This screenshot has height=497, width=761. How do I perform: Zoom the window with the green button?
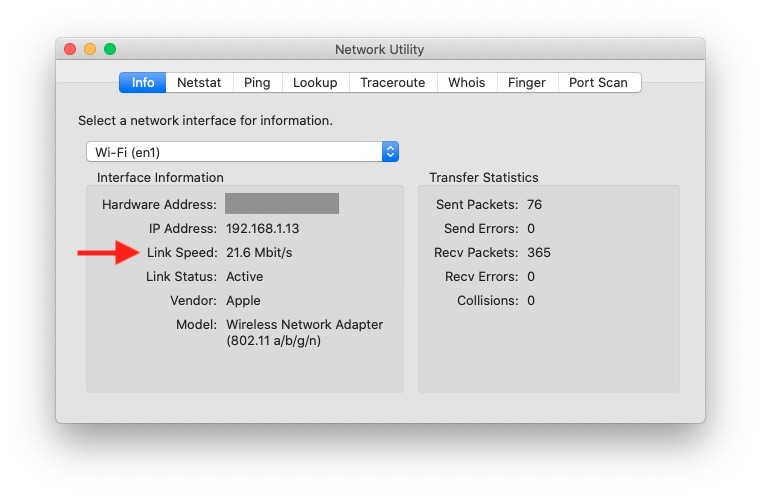click(x=110, y=49)
